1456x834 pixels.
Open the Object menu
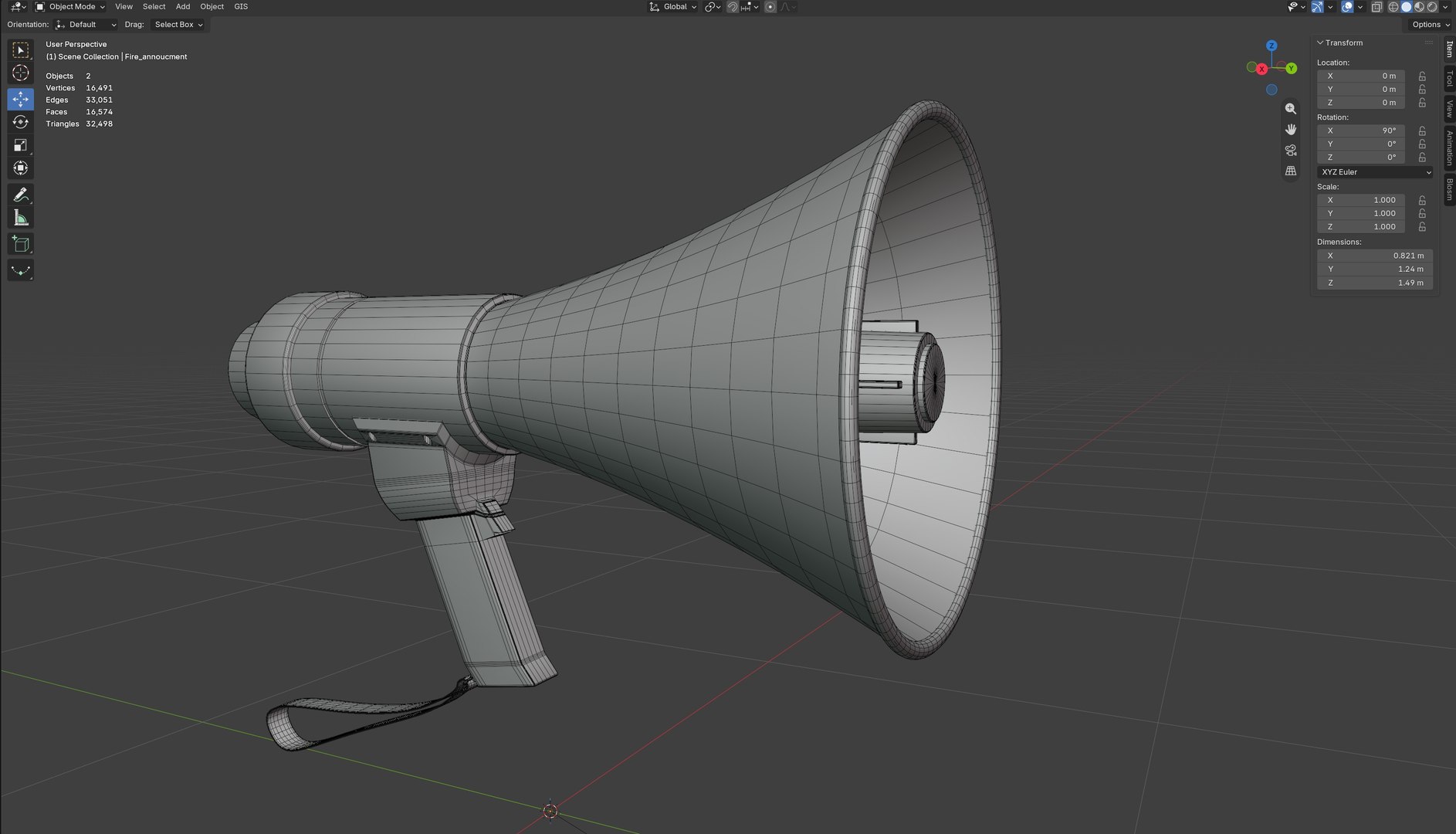(x=212, y=7)
